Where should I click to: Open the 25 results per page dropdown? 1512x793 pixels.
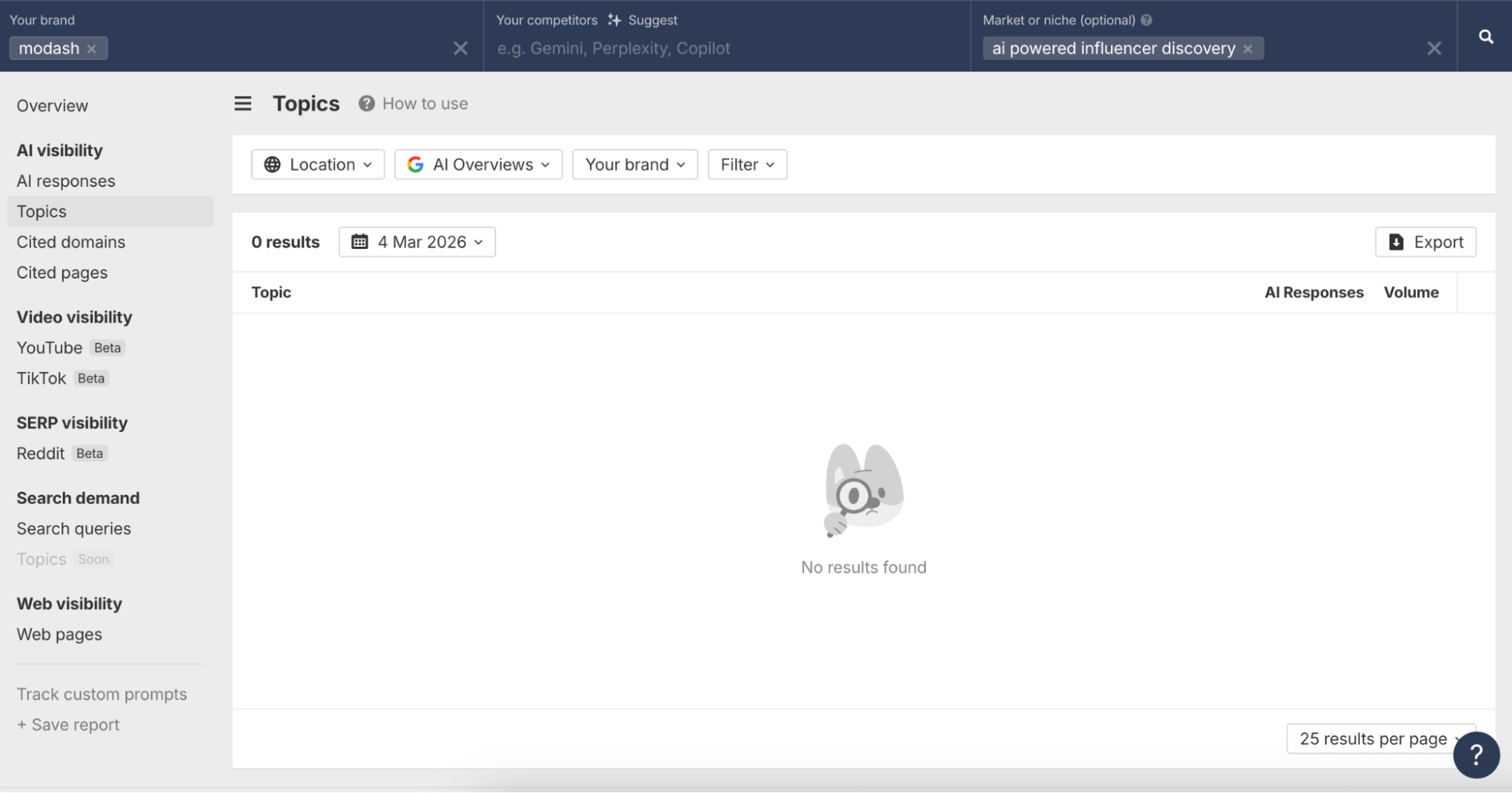1374,739
